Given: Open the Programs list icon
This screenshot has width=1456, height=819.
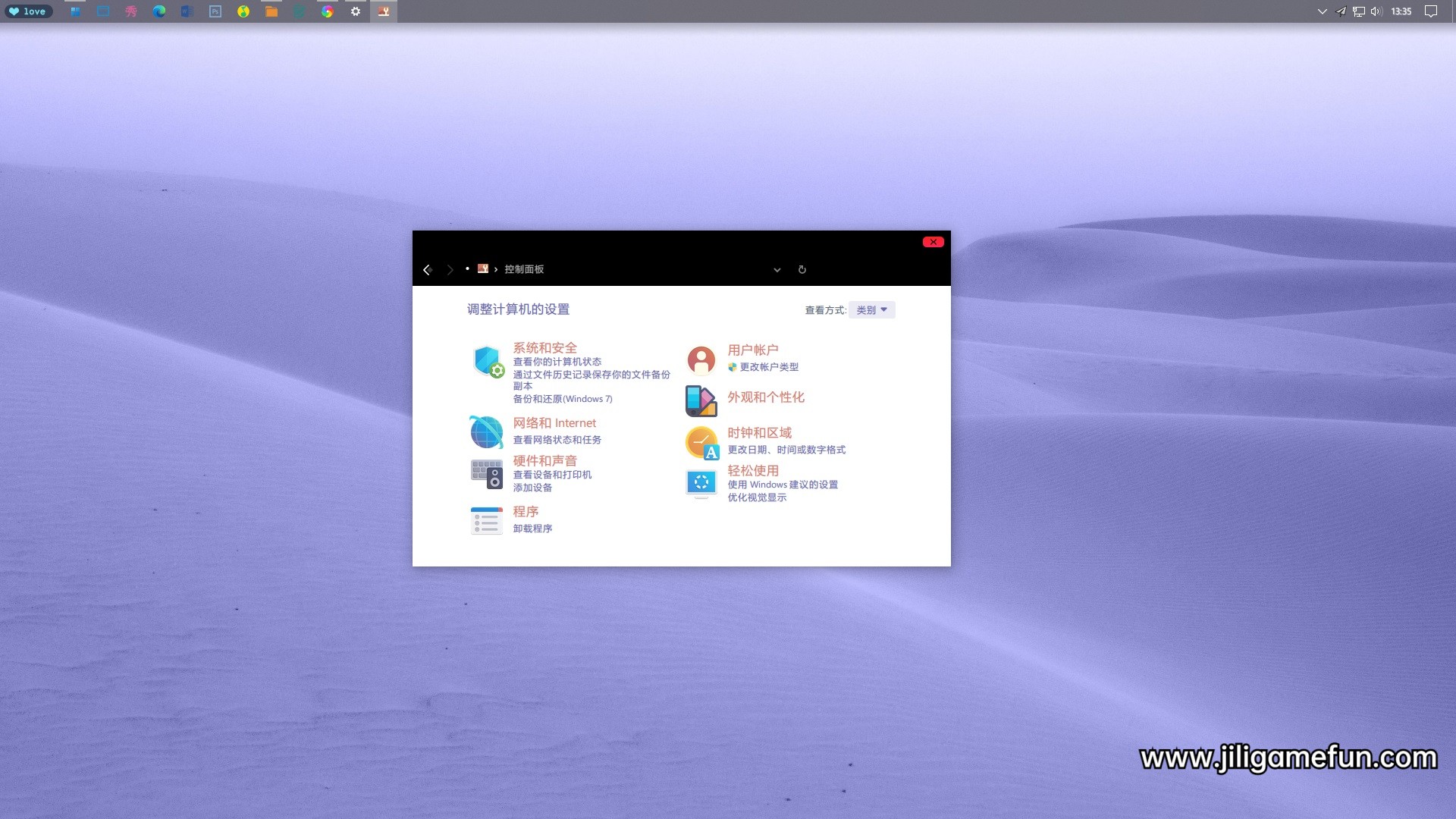Looking at the screenshot, I should (x=486, y=521).
